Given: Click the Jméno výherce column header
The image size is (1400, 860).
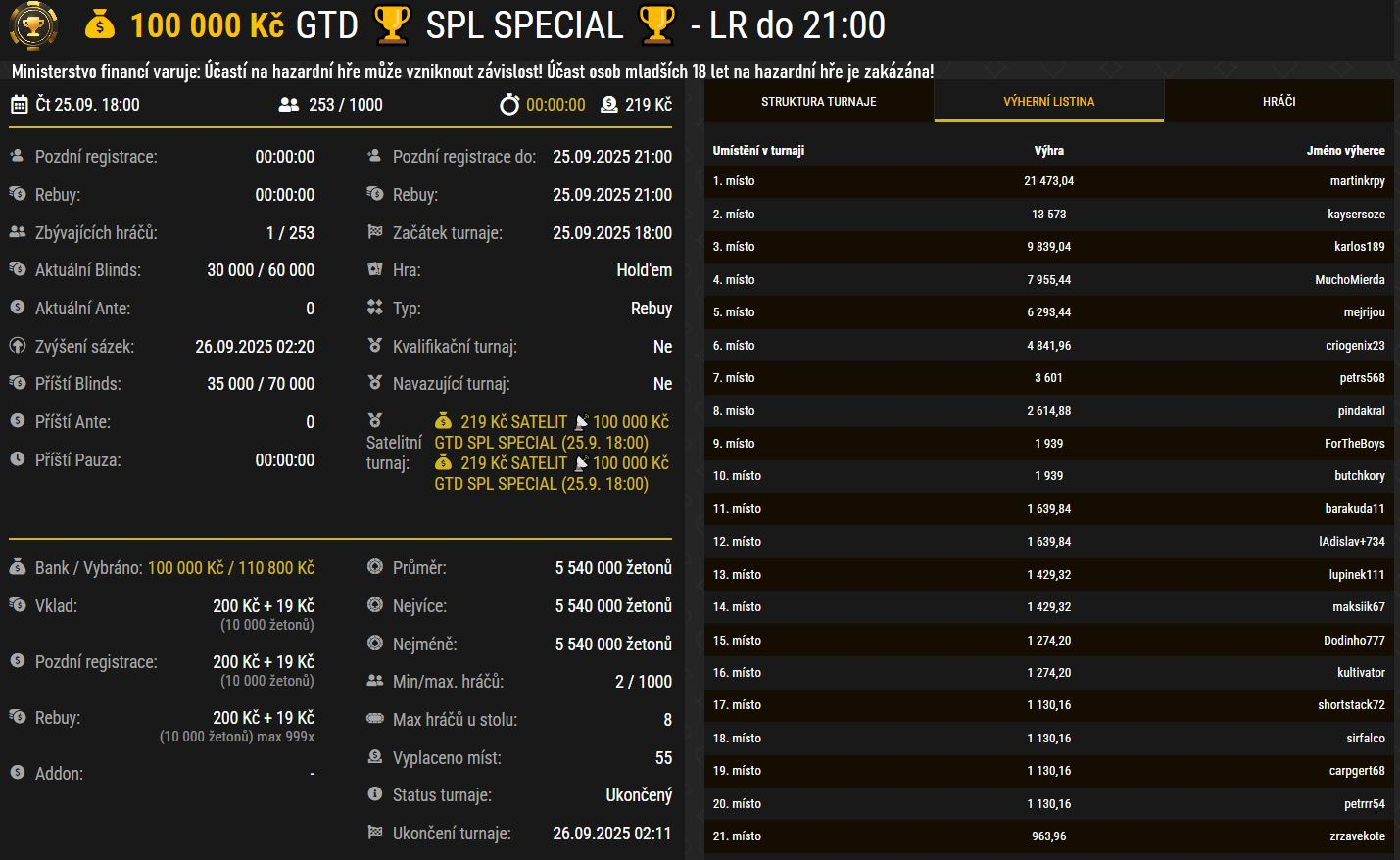Looking at the screenshot, I should pos(1345,151).
